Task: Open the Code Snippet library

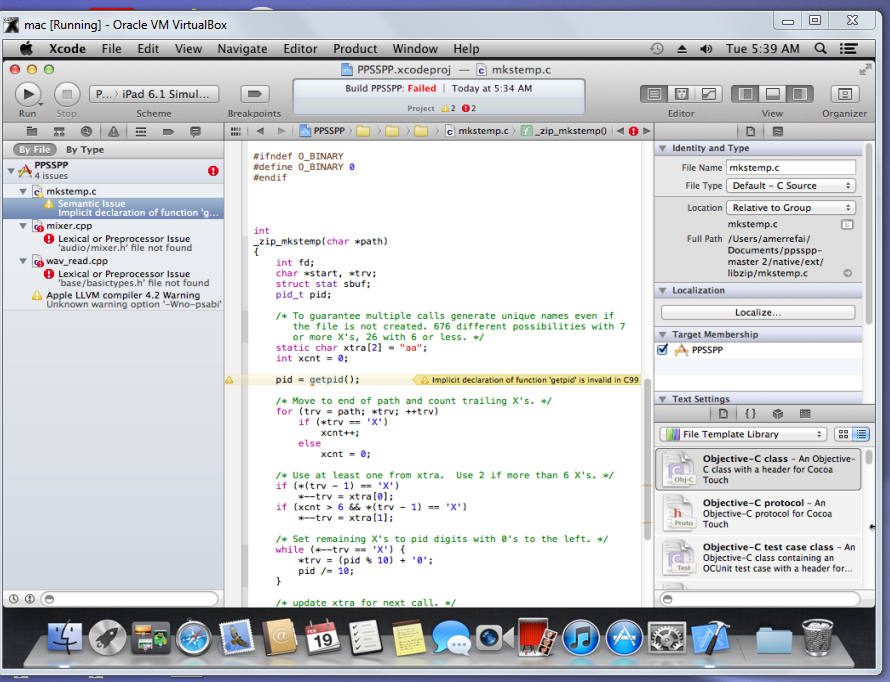Action: (x=750, y=413)
